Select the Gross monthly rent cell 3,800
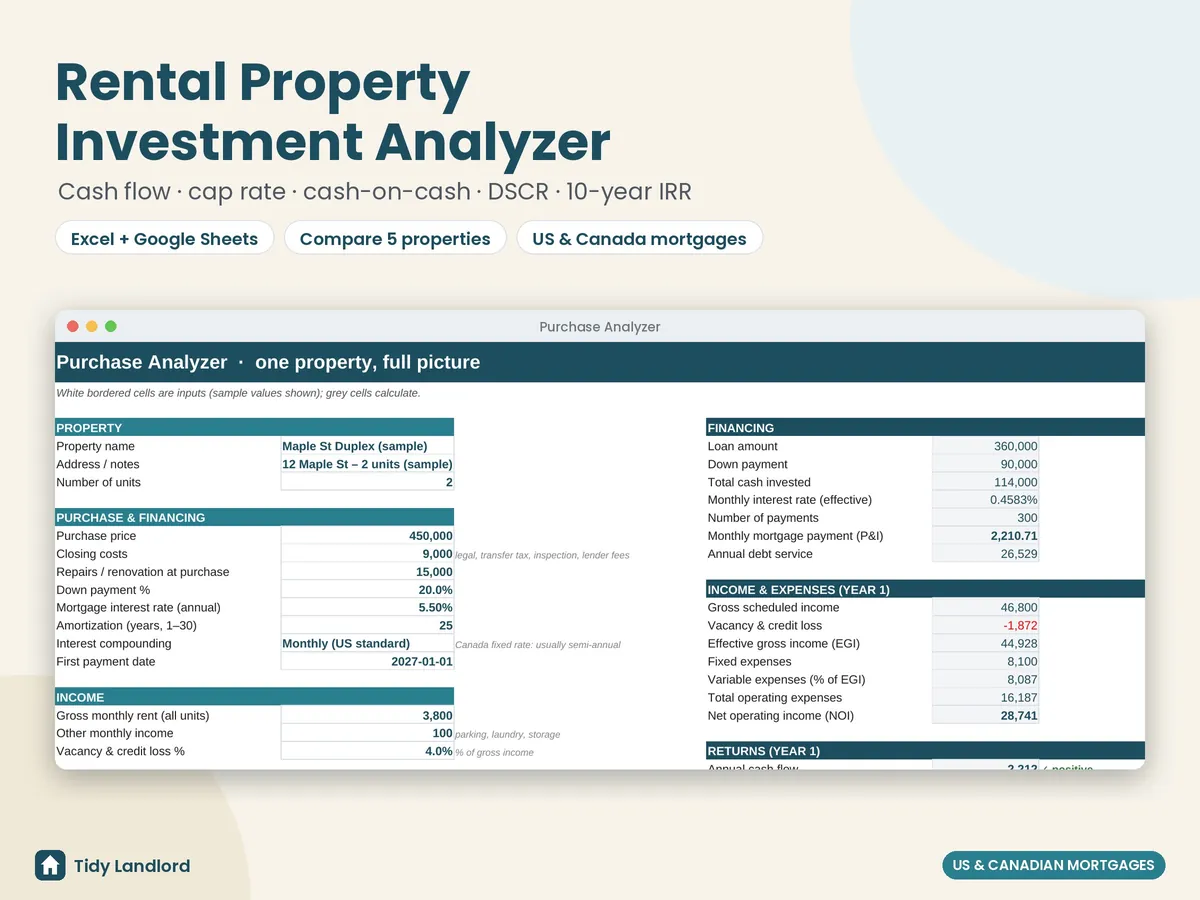 coord(367,716)
